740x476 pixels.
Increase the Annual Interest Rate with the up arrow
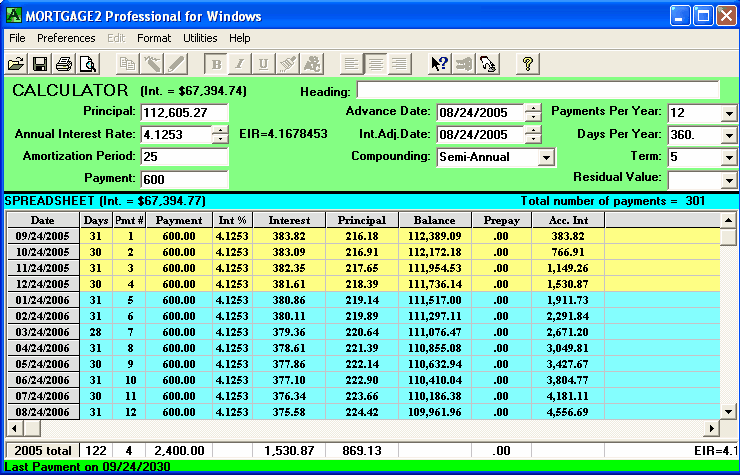point(220,130)
